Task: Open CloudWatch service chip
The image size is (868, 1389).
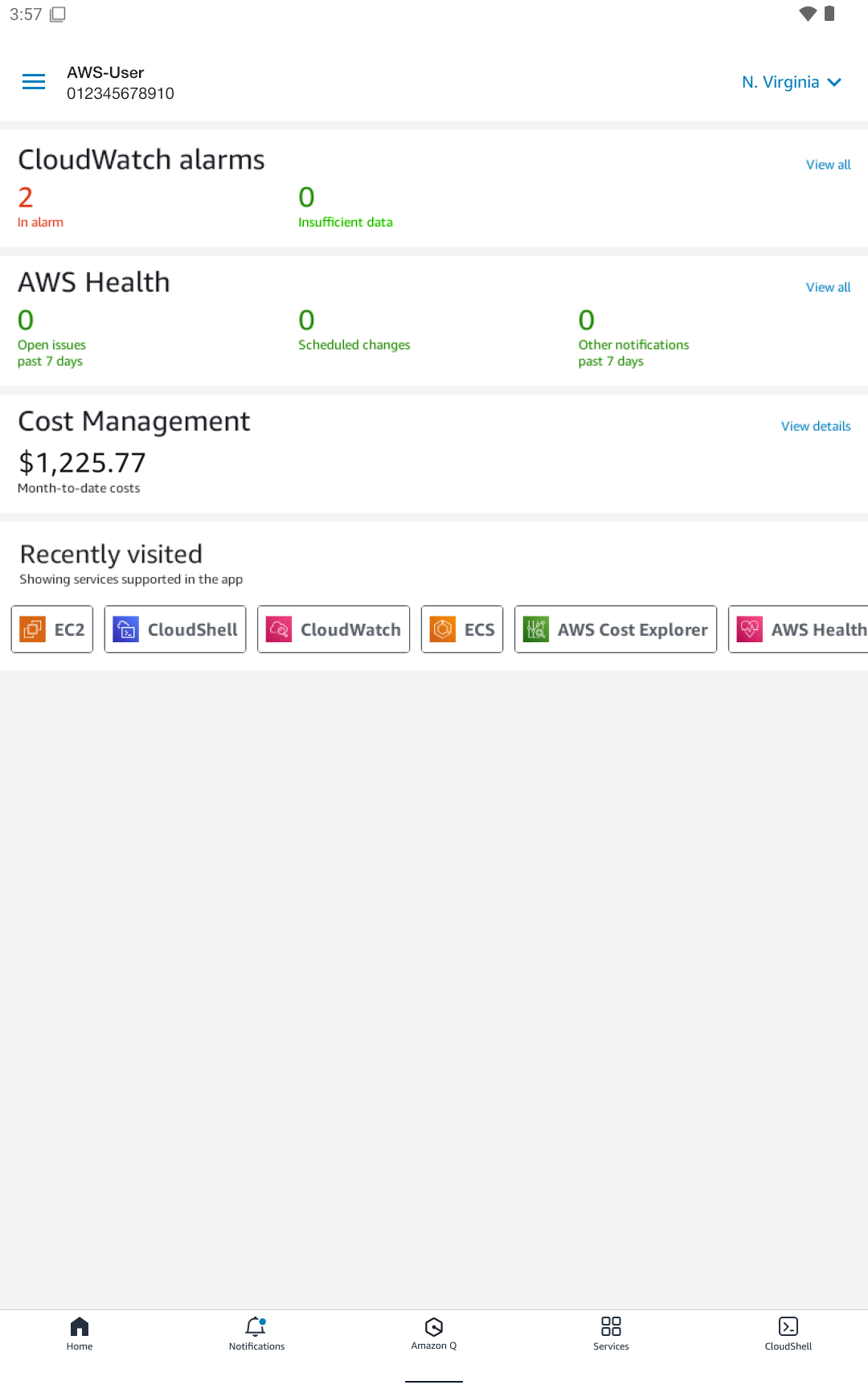Action: coord(334,629)
